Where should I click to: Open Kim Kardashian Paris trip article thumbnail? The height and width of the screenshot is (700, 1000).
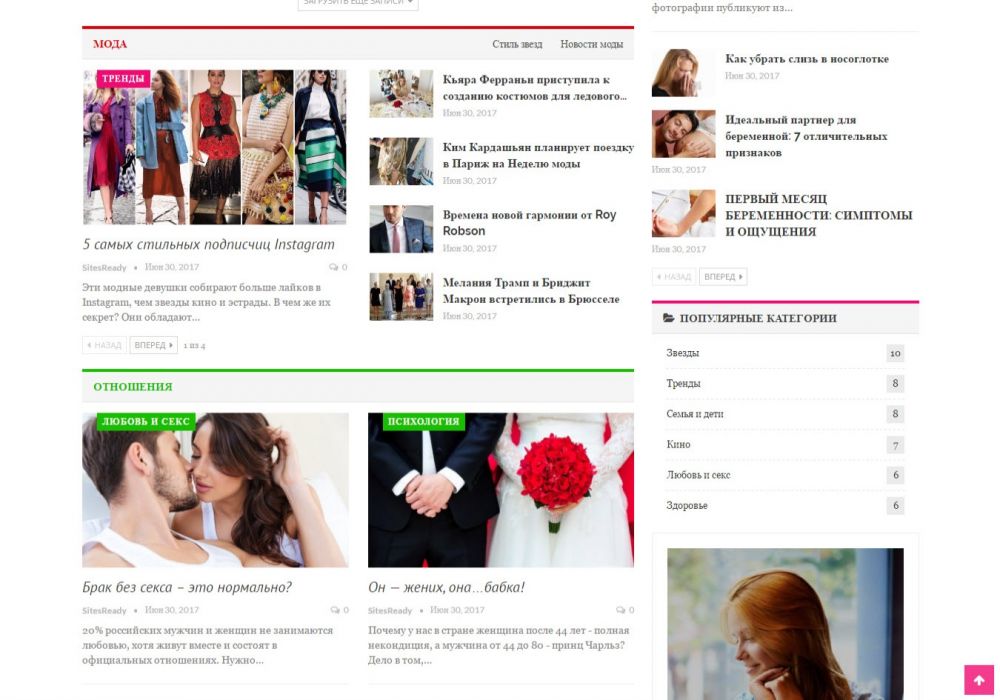(401, 161)
